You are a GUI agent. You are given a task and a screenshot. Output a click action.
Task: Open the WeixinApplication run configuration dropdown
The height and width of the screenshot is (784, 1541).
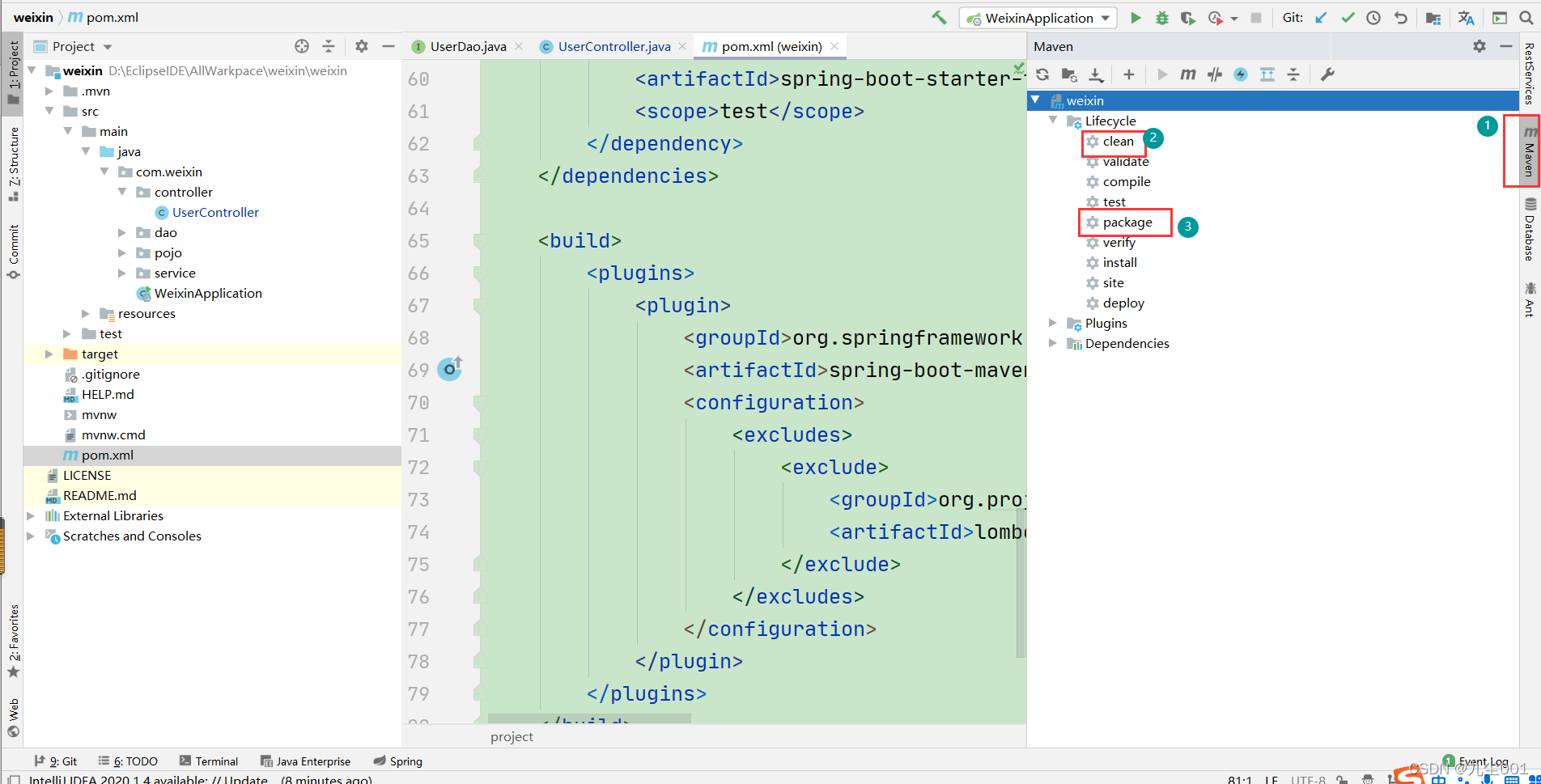coord(1038,18)
